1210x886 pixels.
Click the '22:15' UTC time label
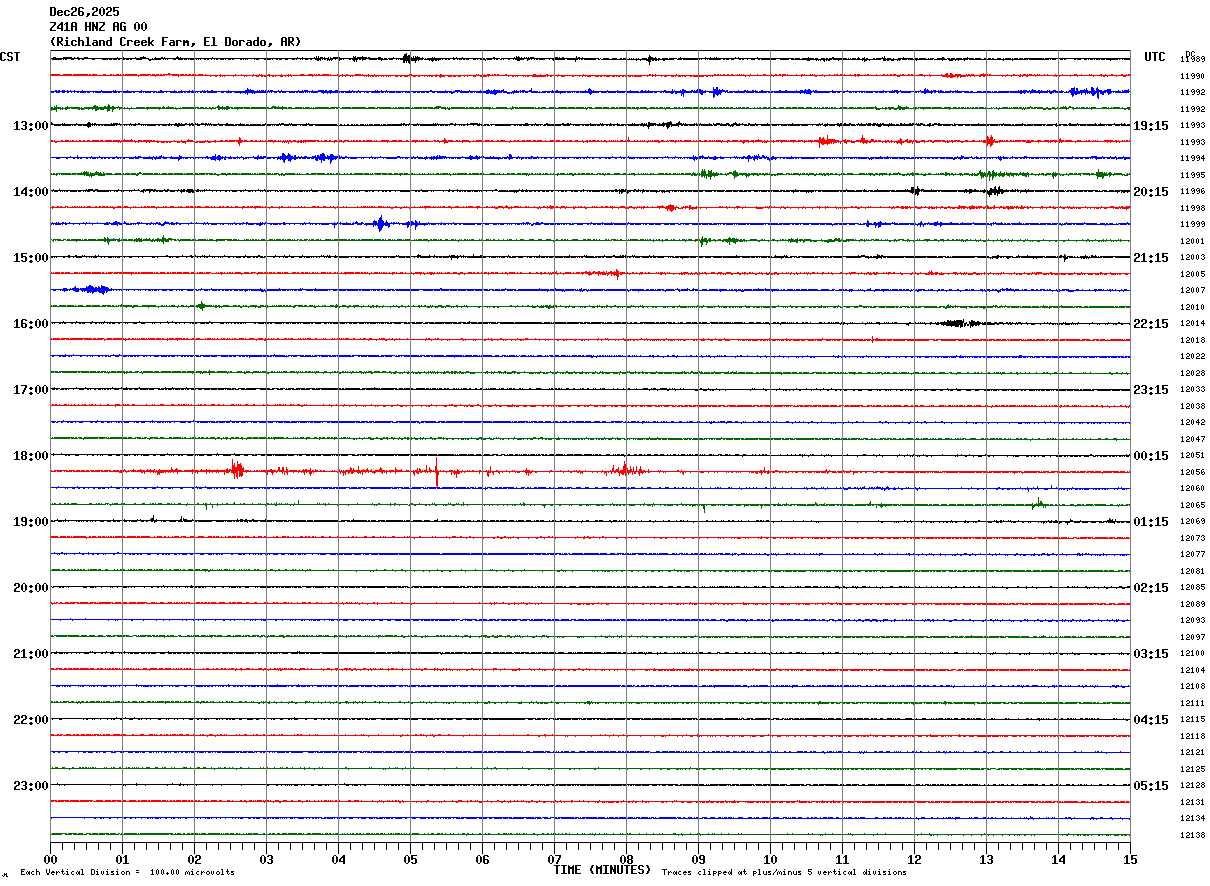(1151, 324)
